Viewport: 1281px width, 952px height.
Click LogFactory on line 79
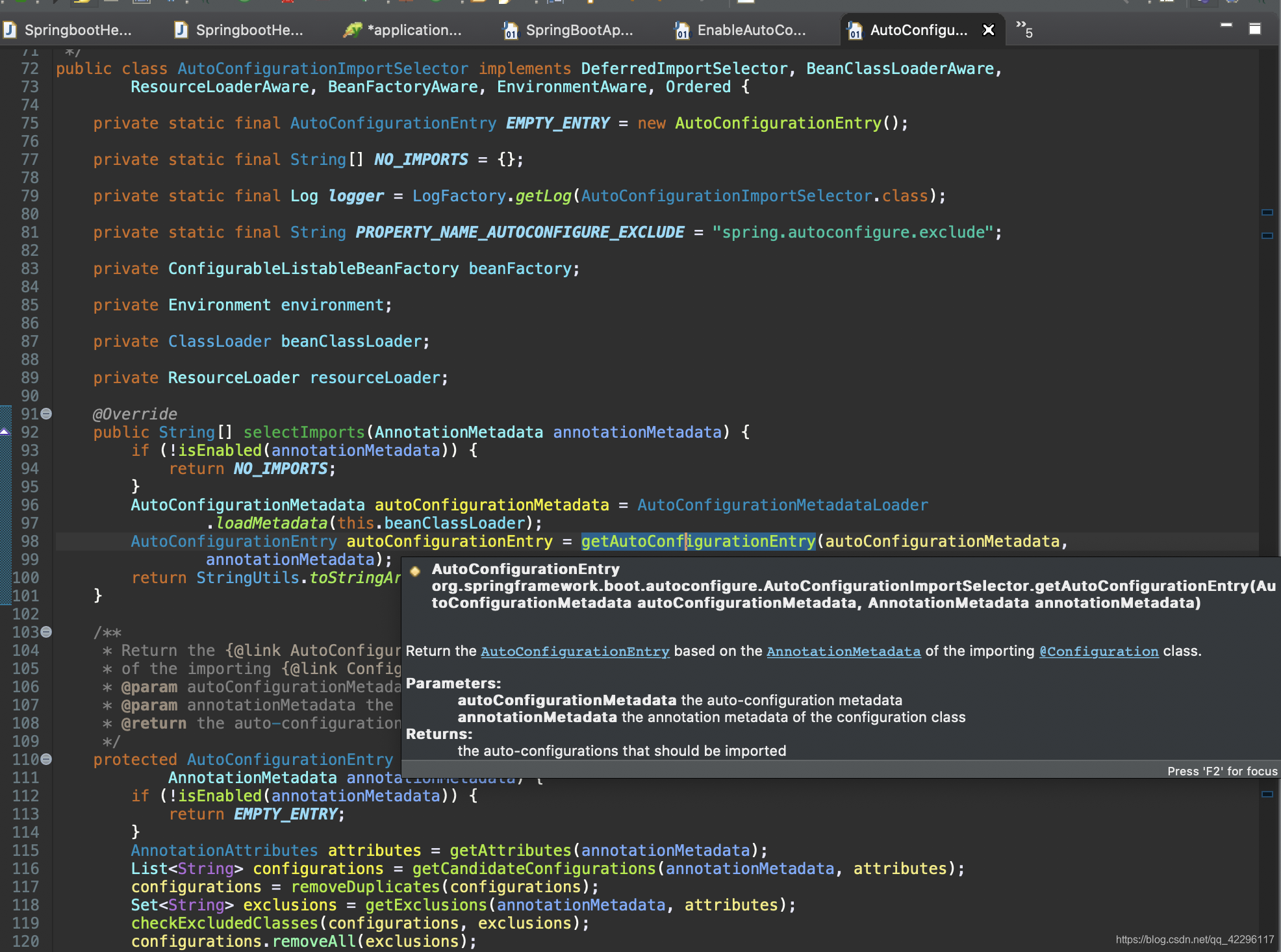459,196
